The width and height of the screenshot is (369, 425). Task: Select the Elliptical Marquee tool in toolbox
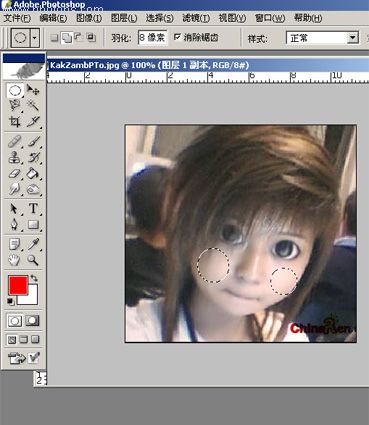point(15,90)
